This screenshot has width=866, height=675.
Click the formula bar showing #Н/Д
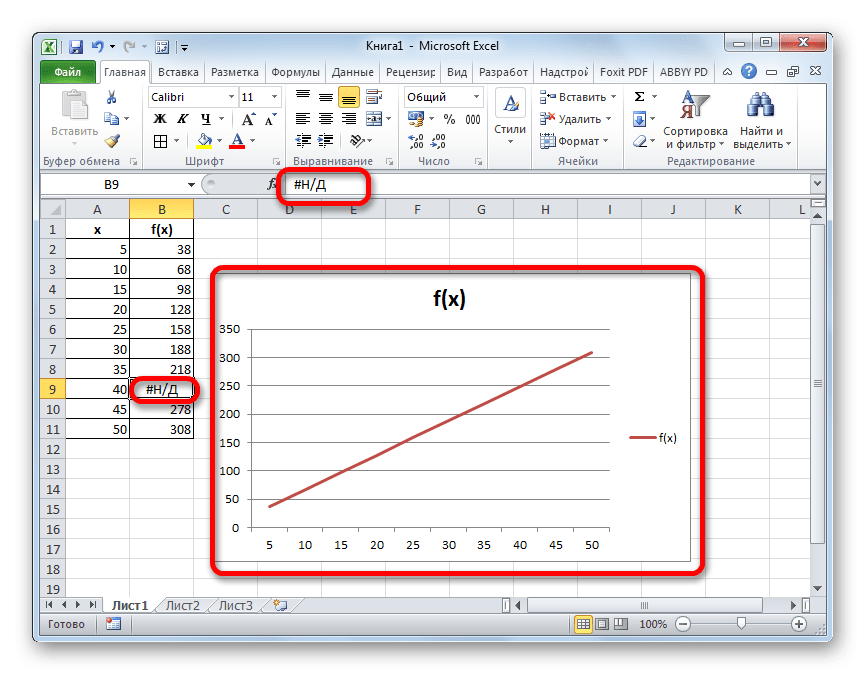click(547, 184)
